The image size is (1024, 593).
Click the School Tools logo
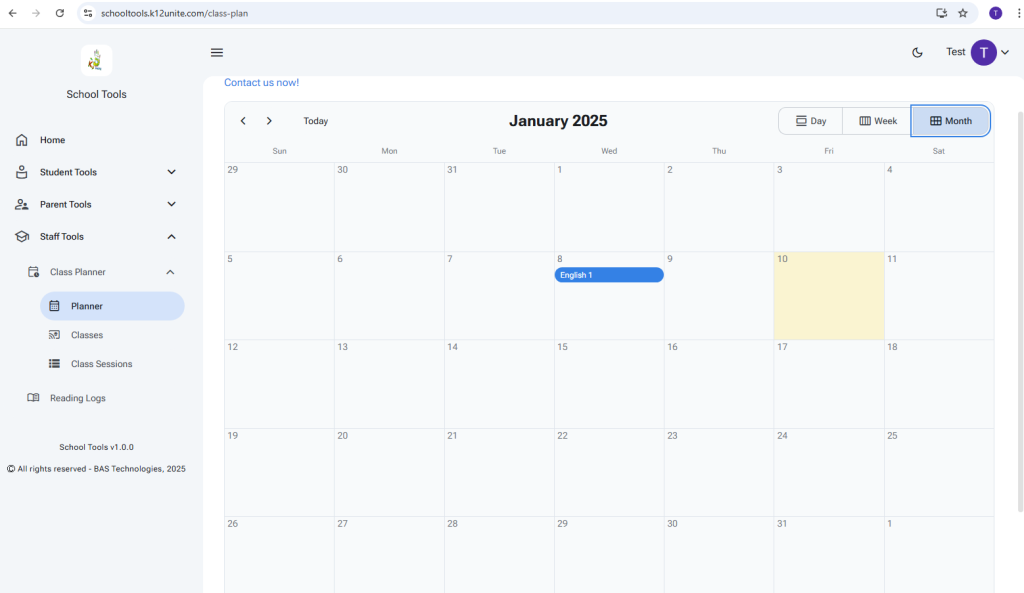point(96,61)
